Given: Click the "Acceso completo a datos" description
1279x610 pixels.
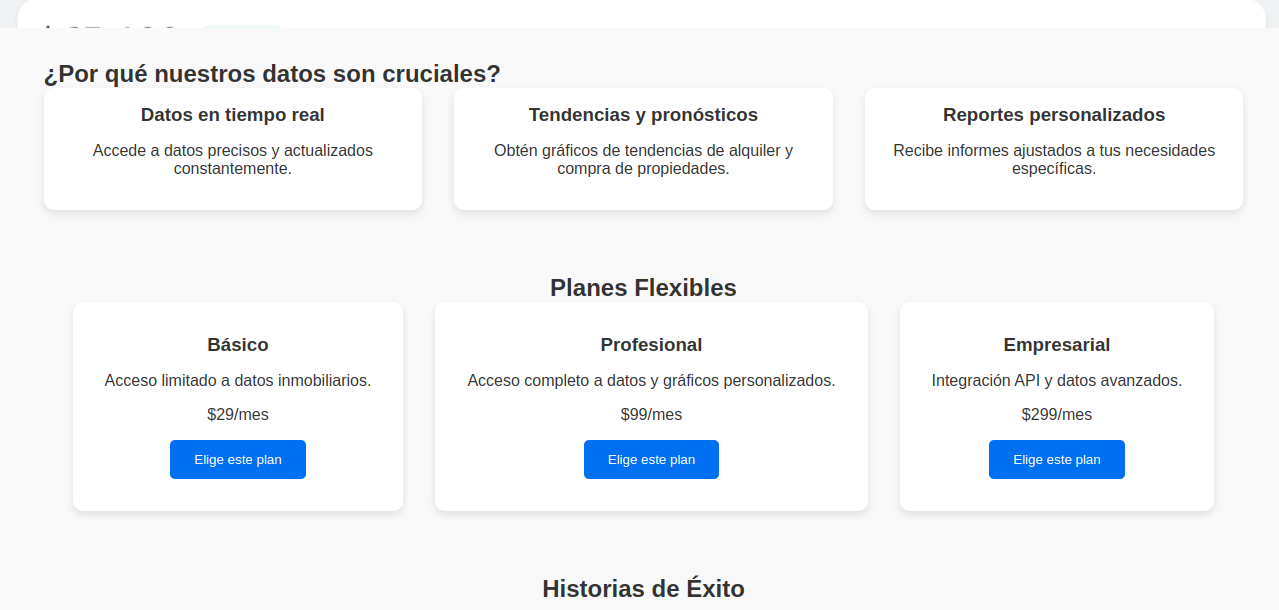Looking at the screenshot, I should [651, 381].
